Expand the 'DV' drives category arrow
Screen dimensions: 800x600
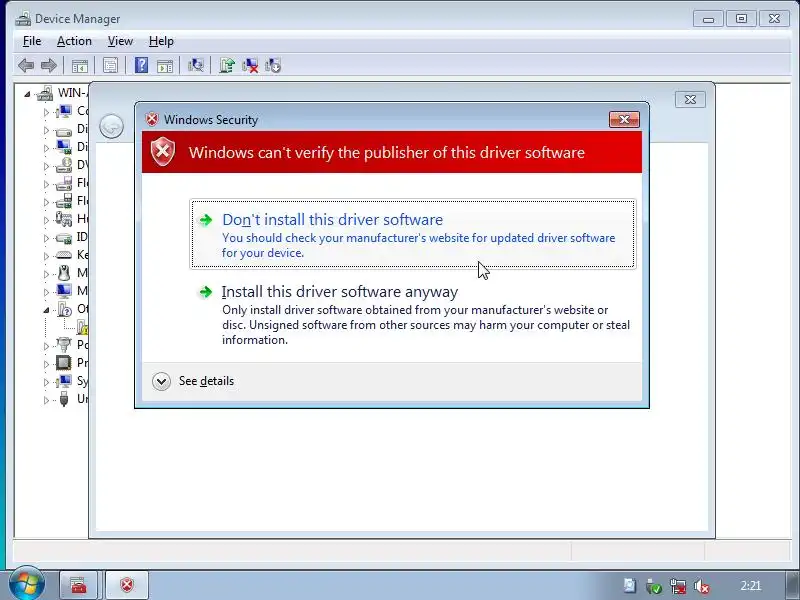(x=46, y=166)
